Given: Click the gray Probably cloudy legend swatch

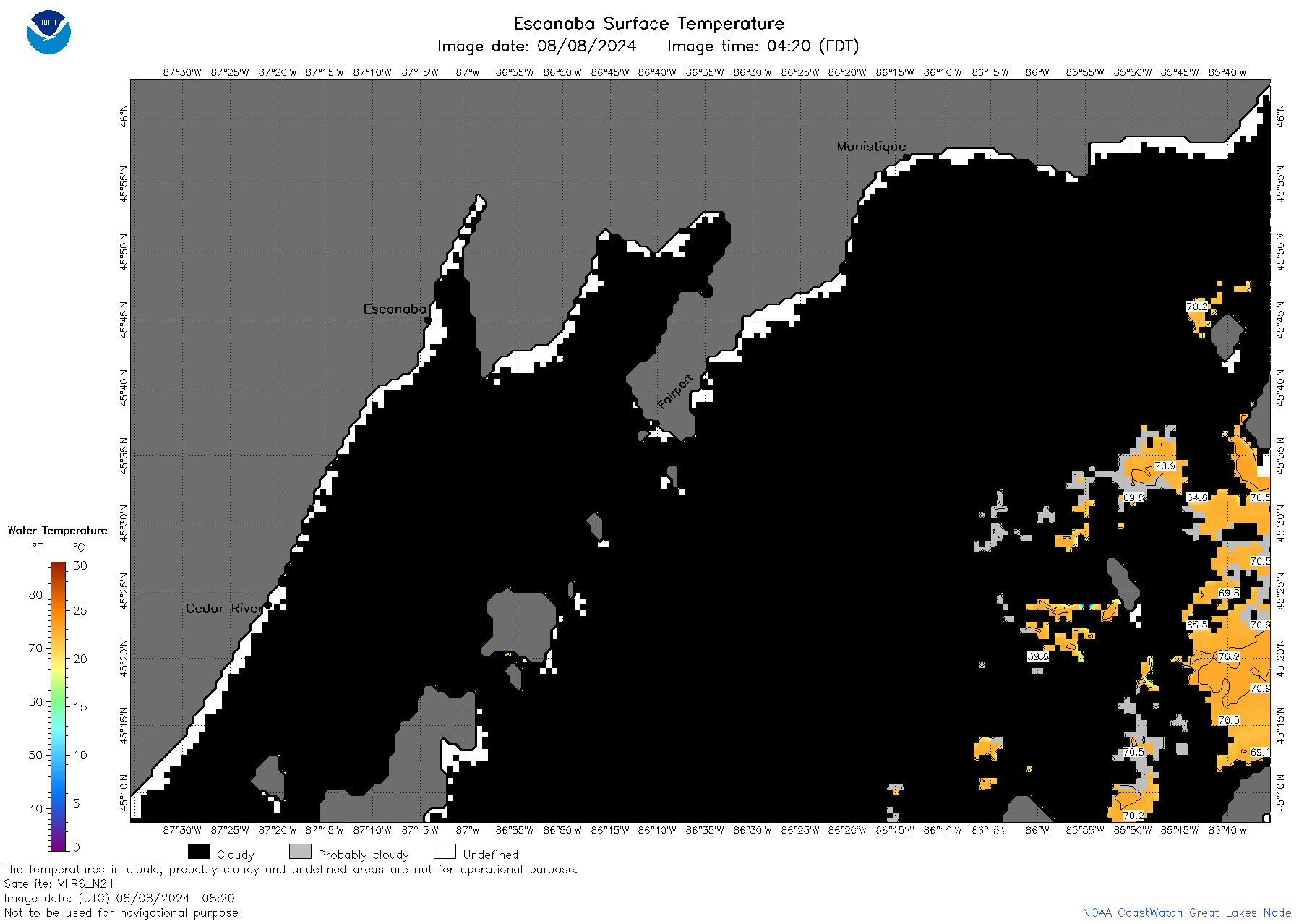Looking at the screenshot, I should [x=300, y=852].
